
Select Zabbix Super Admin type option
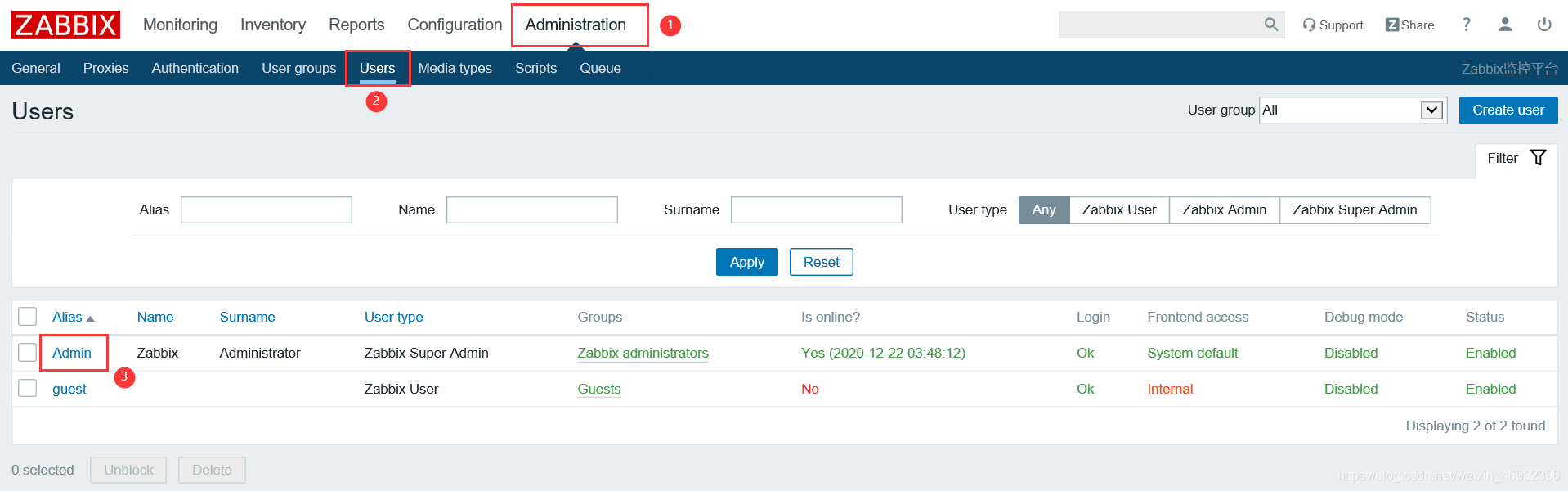(1355, 210)
